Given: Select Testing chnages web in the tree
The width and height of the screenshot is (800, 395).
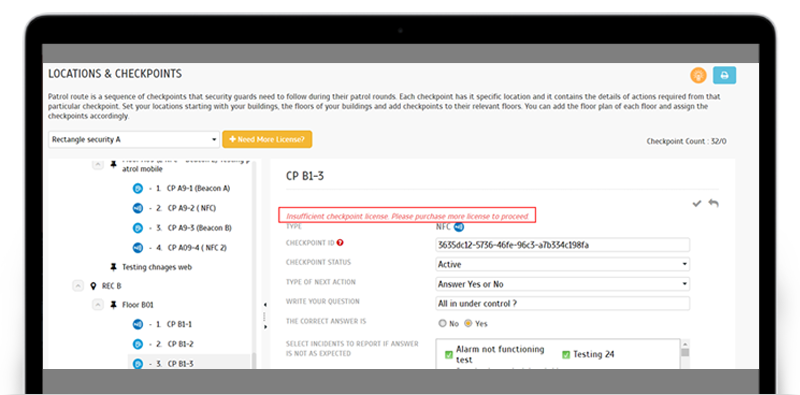Looking at the screenshot, I should tap(157, 267).
